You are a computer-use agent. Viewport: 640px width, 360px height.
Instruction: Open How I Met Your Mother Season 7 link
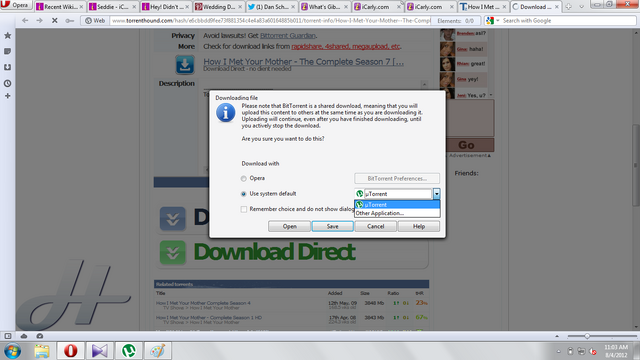tap(303, 62)
